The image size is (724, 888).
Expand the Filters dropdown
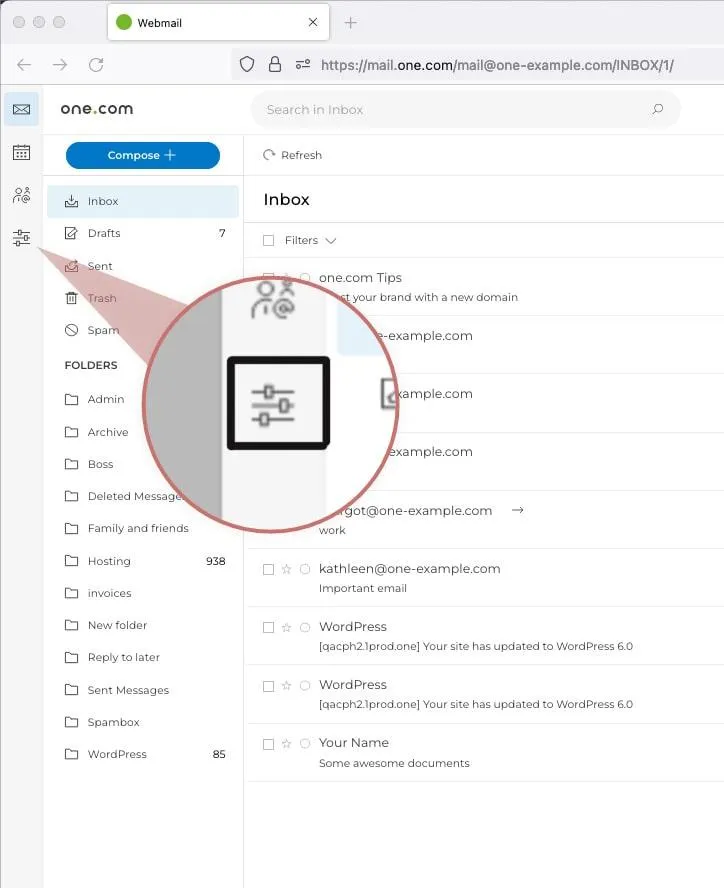pyautogui.click(x=310, y=241)
